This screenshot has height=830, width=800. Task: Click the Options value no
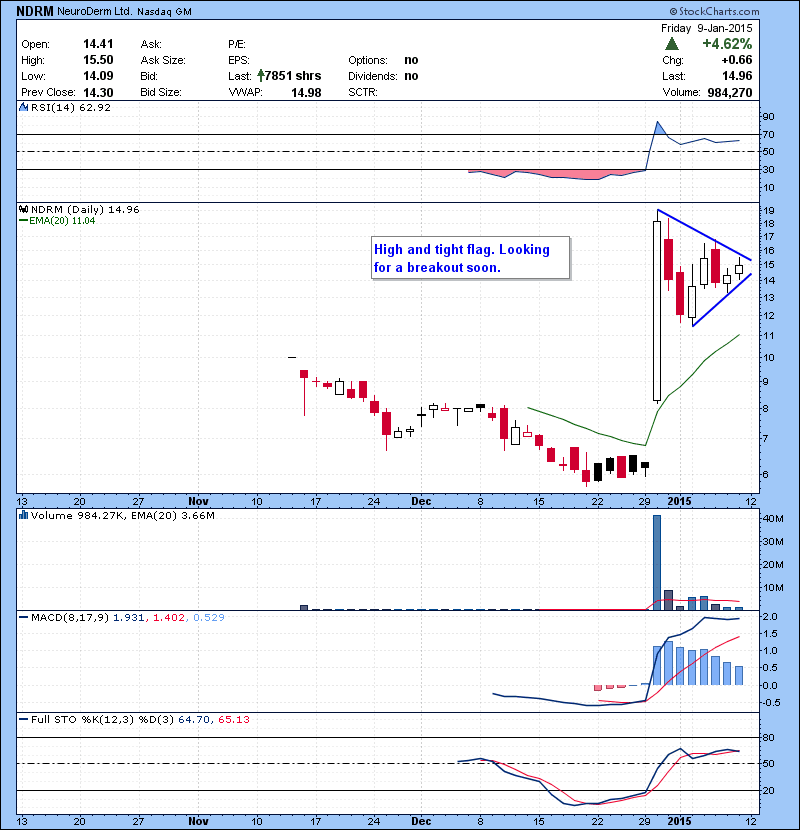pyautogui.click(x=411, y=60)
